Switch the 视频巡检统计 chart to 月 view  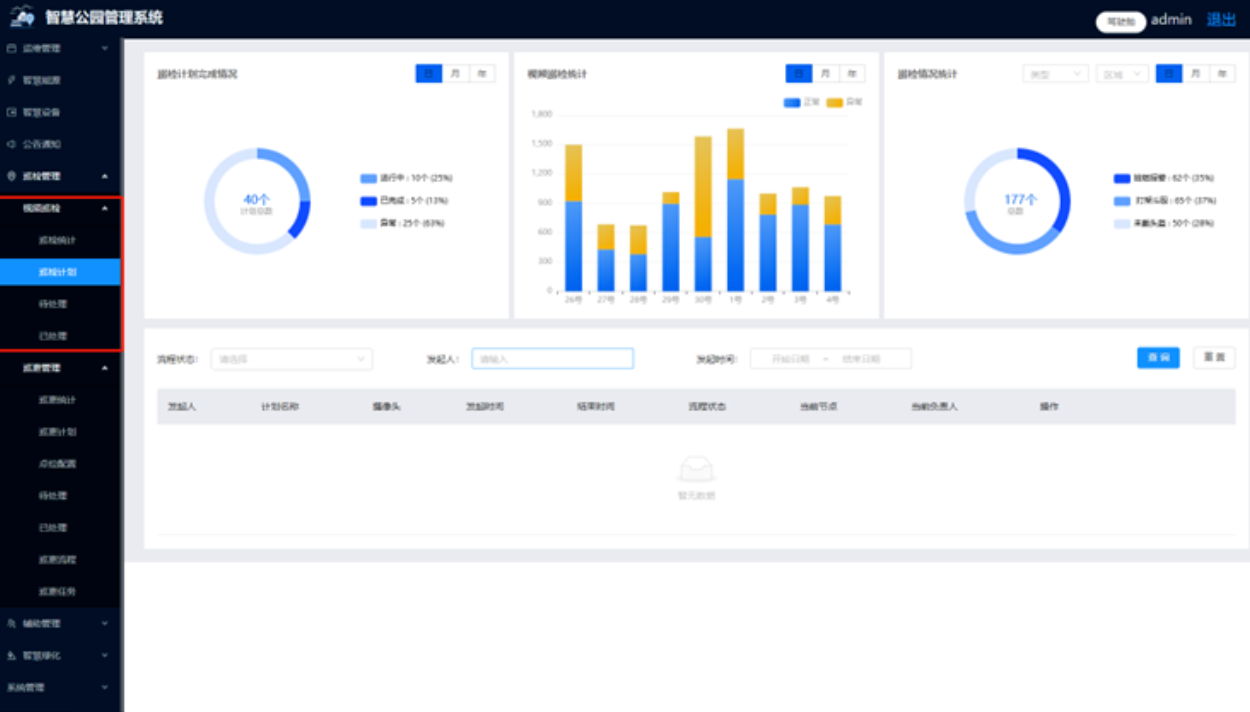tap(825, 74)
